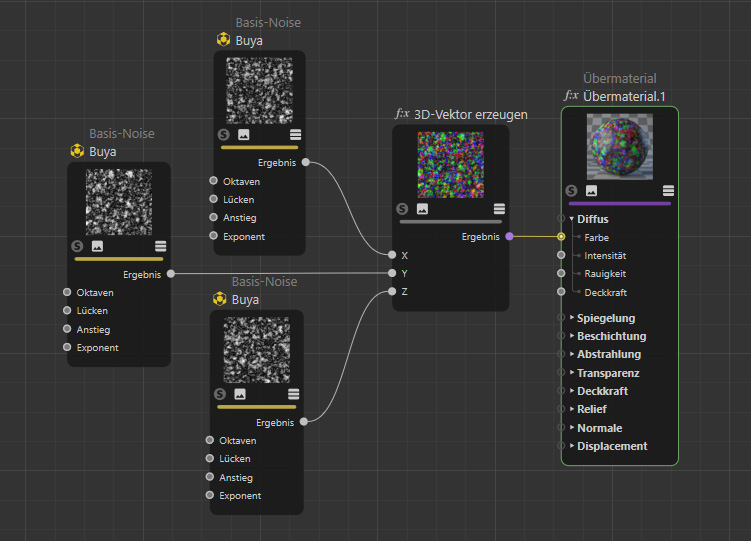Viewport: 751px width, 541px height.
Task: Click preview image icon on Übermaterial node
Action: pyautogui.click(x=592, y=190)
